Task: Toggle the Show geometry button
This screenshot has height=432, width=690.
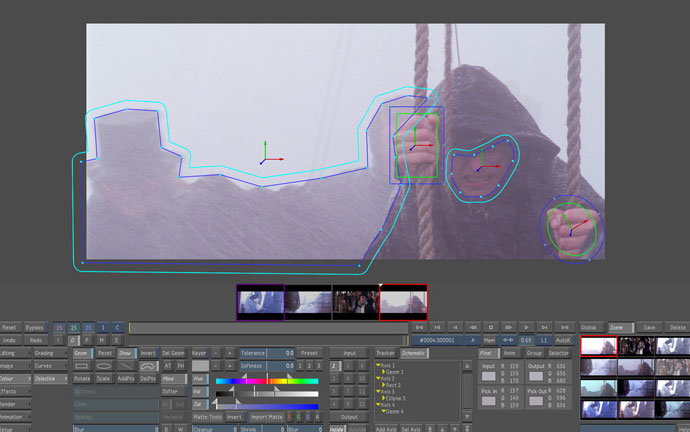Action: (126, 353)
